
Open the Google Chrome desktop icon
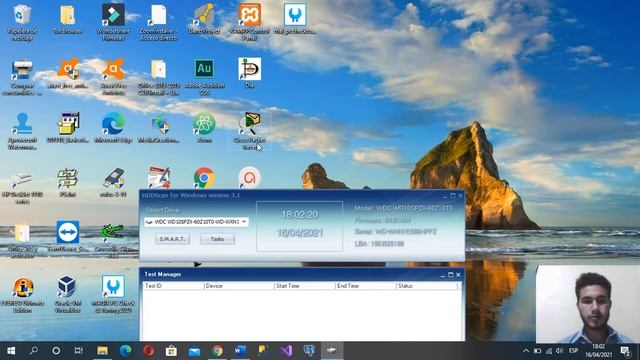204,178
